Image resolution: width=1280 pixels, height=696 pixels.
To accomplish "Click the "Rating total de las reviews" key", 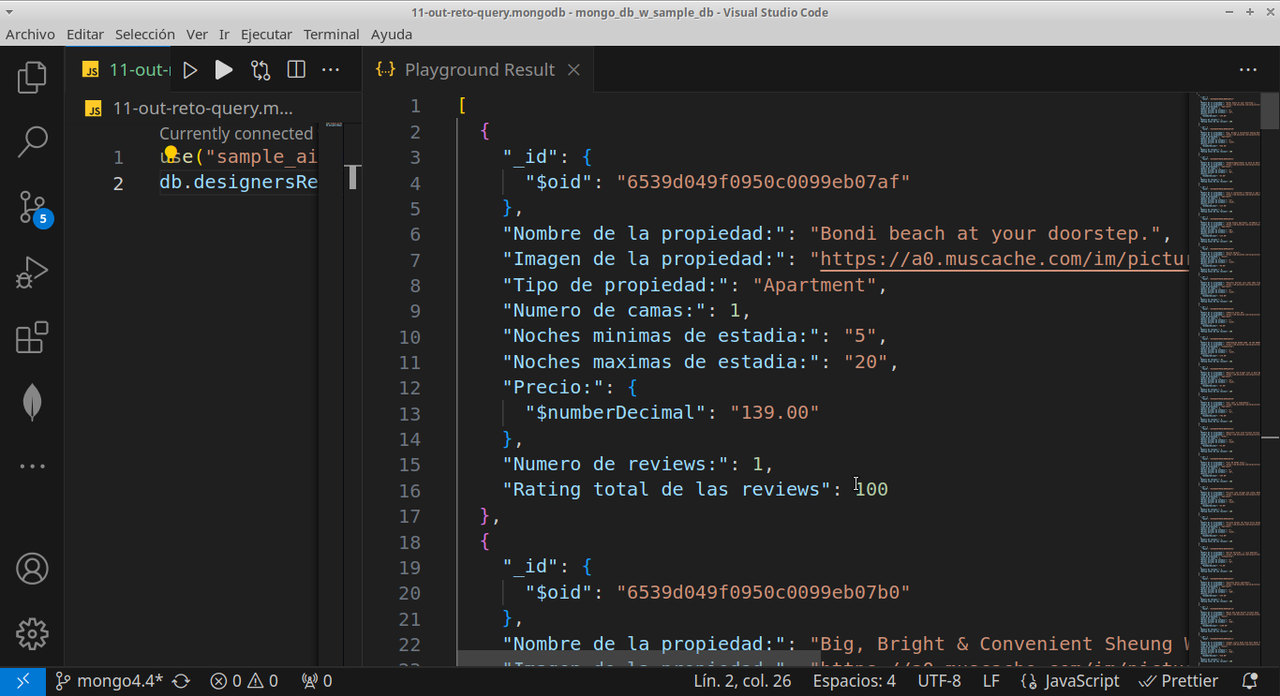I will coord(666,490).
